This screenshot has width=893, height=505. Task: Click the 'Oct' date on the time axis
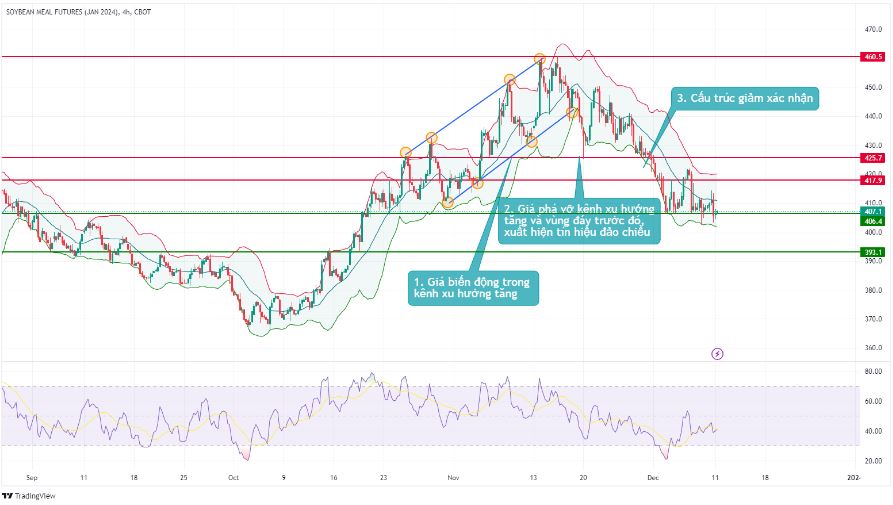click(233, 478)
